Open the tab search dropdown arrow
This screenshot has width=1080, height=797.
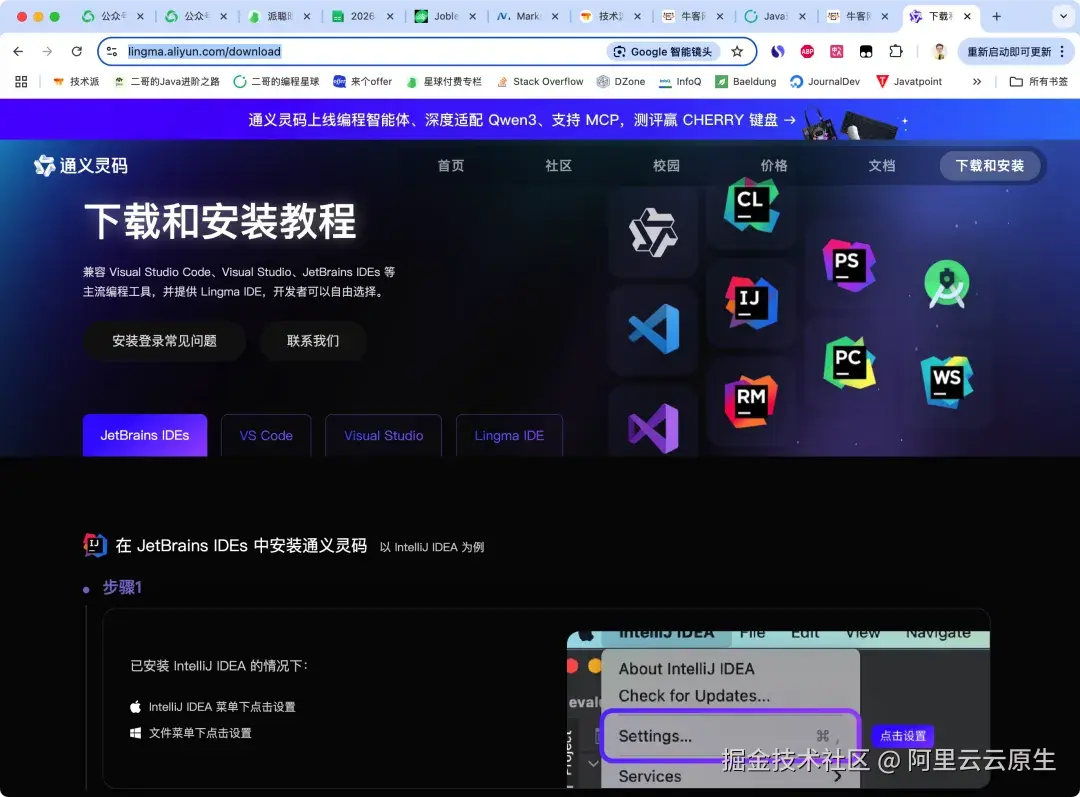1062,17
